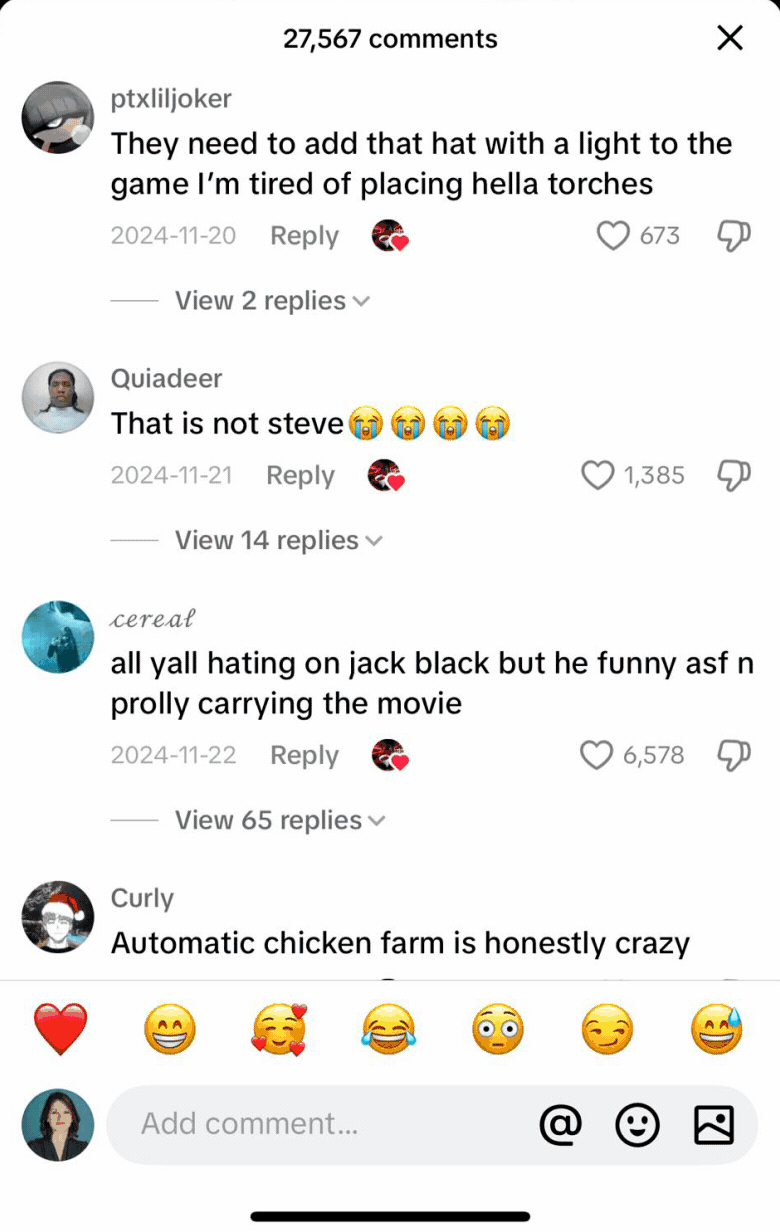Open emoji keyboard smiley icon

[637, 1125]
